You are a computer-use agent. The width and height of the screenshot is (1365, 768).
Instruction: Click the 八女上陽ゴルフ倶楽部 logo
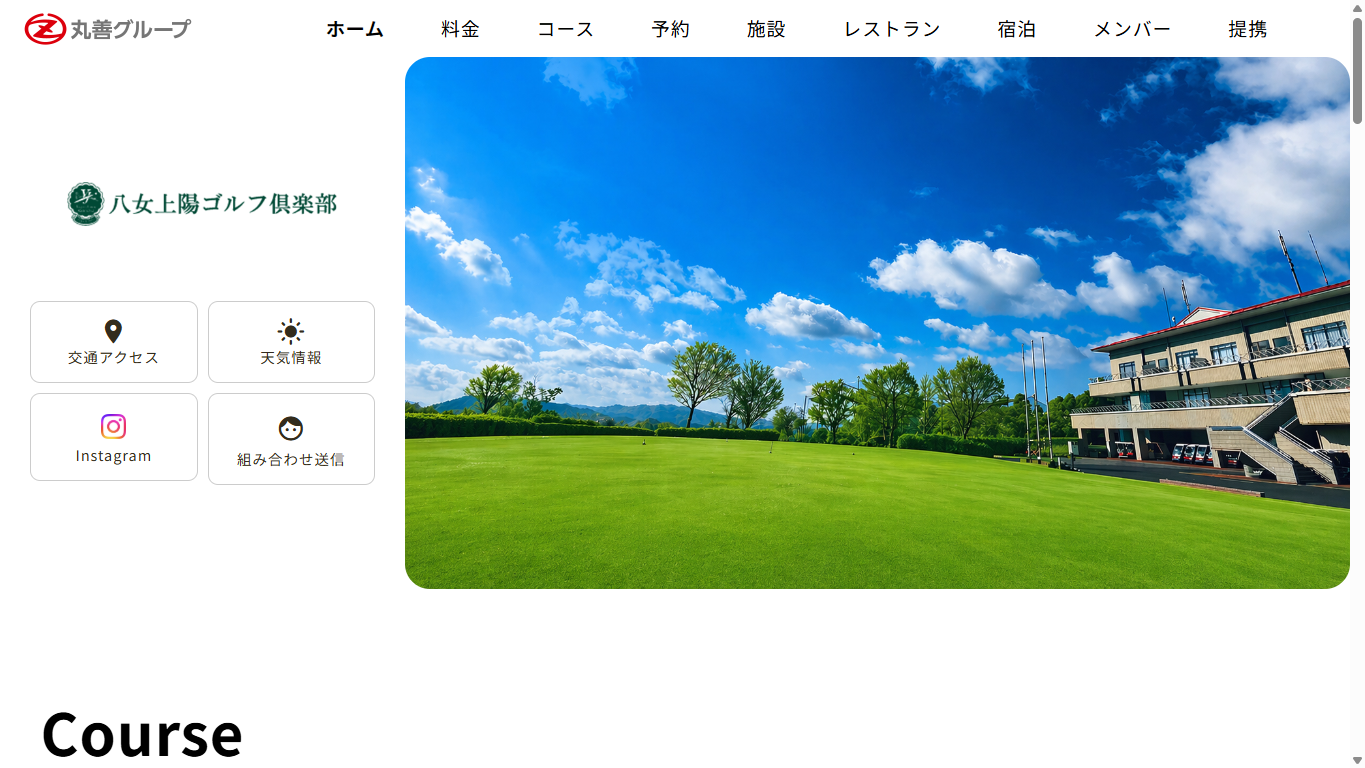click(x=202, y=204)
